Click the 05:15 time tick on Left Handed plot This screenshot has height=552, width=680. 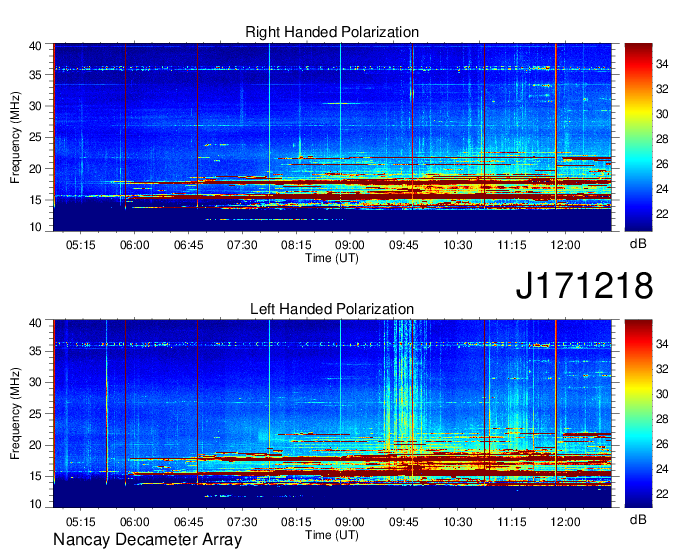tap(81, 521)
